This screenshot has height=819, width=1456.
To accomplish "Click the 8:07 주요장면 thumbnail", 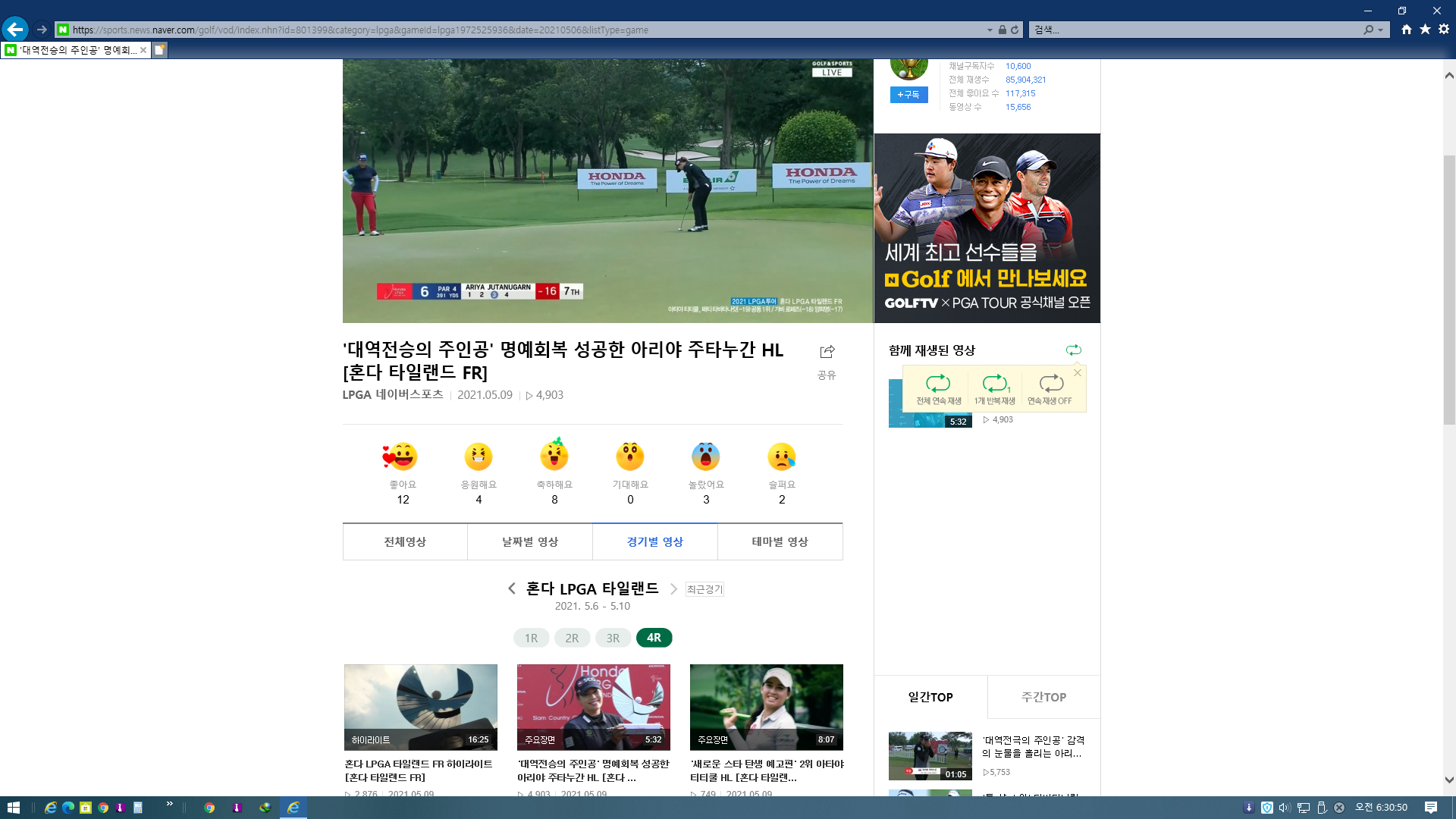I will click(x=767, y=708).
